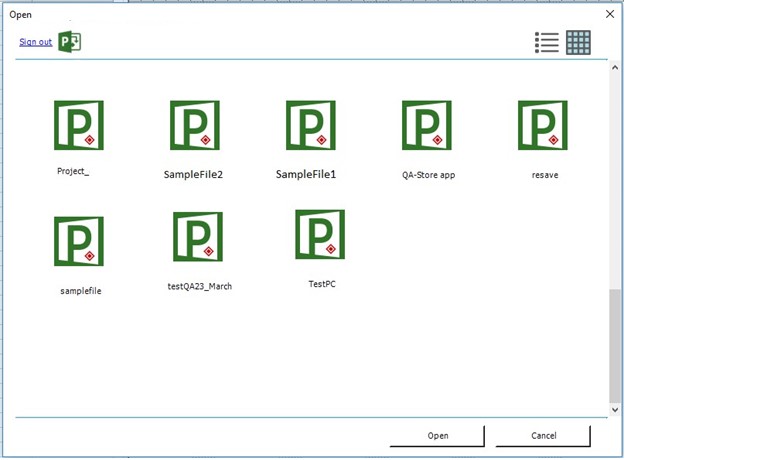Switch to list view
Screen dimensions: 768x460
(547, 42)
